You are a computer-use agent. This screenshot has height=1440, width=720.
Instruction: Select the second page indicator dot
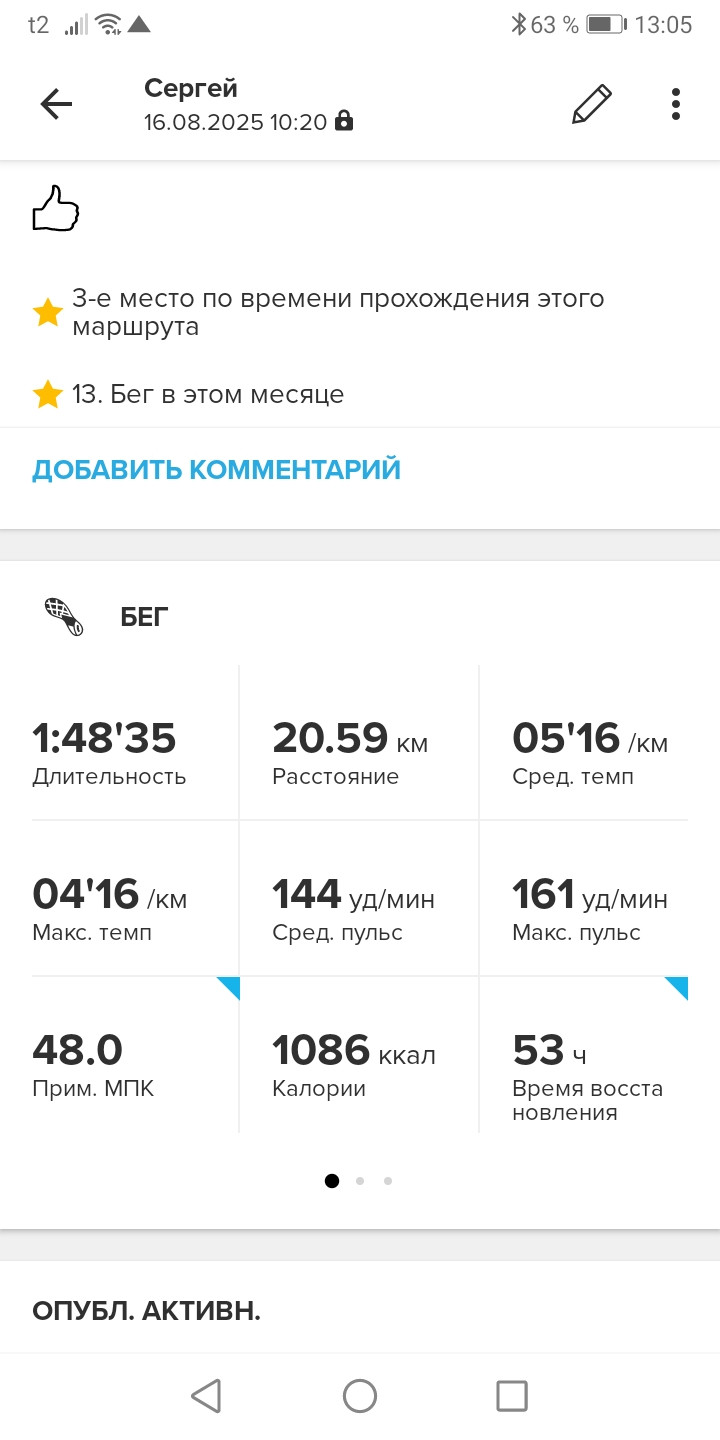coord(360,1181)
